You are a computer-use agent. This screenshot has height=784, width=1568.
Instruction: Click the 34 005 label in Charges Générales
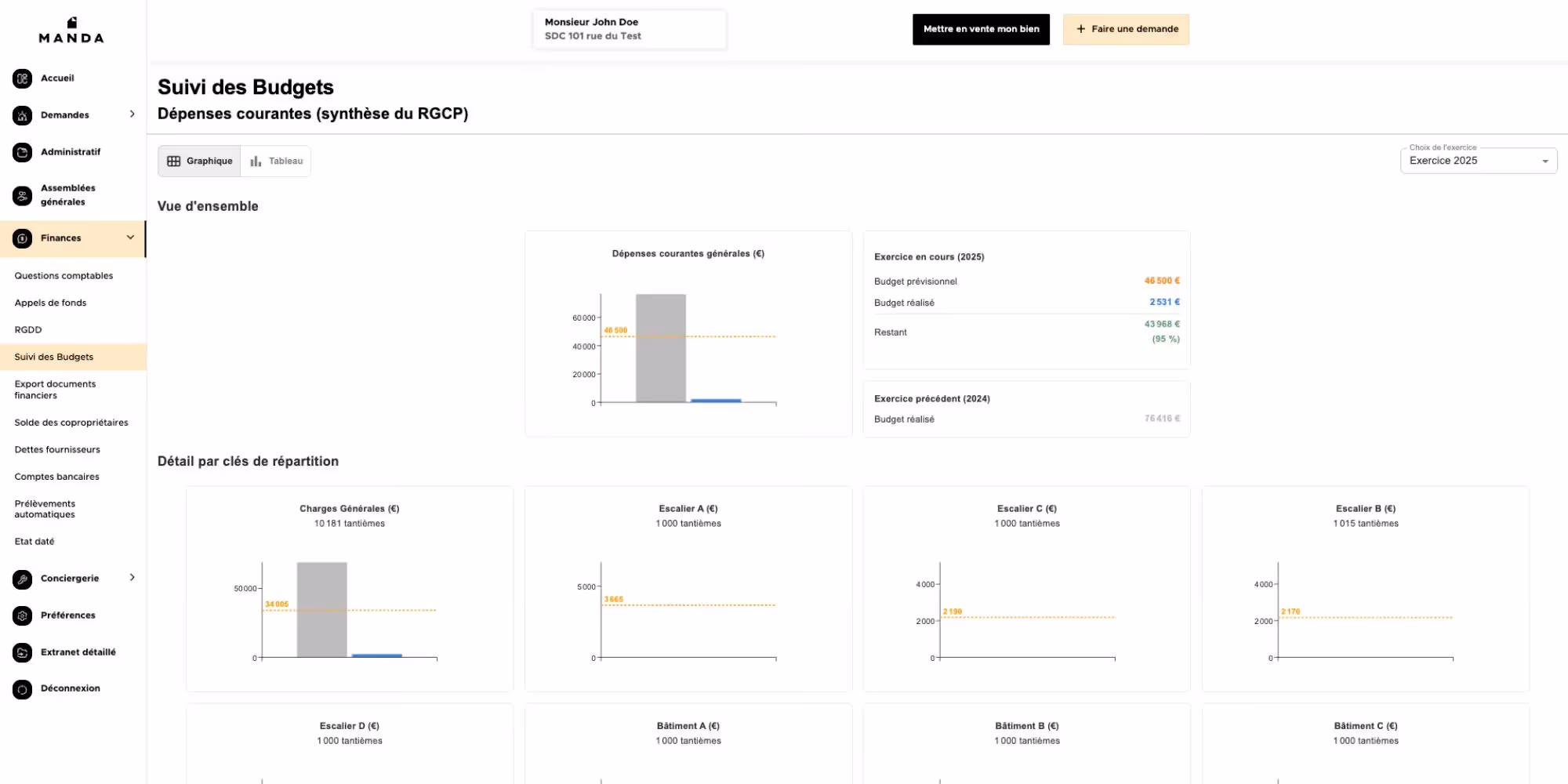(x=277, y=604)
